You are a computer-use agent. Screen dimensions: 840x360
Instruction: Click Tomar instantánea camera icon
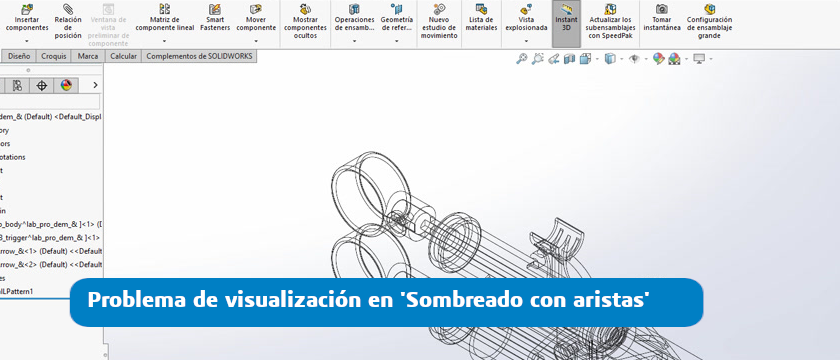tap(662, 9)
